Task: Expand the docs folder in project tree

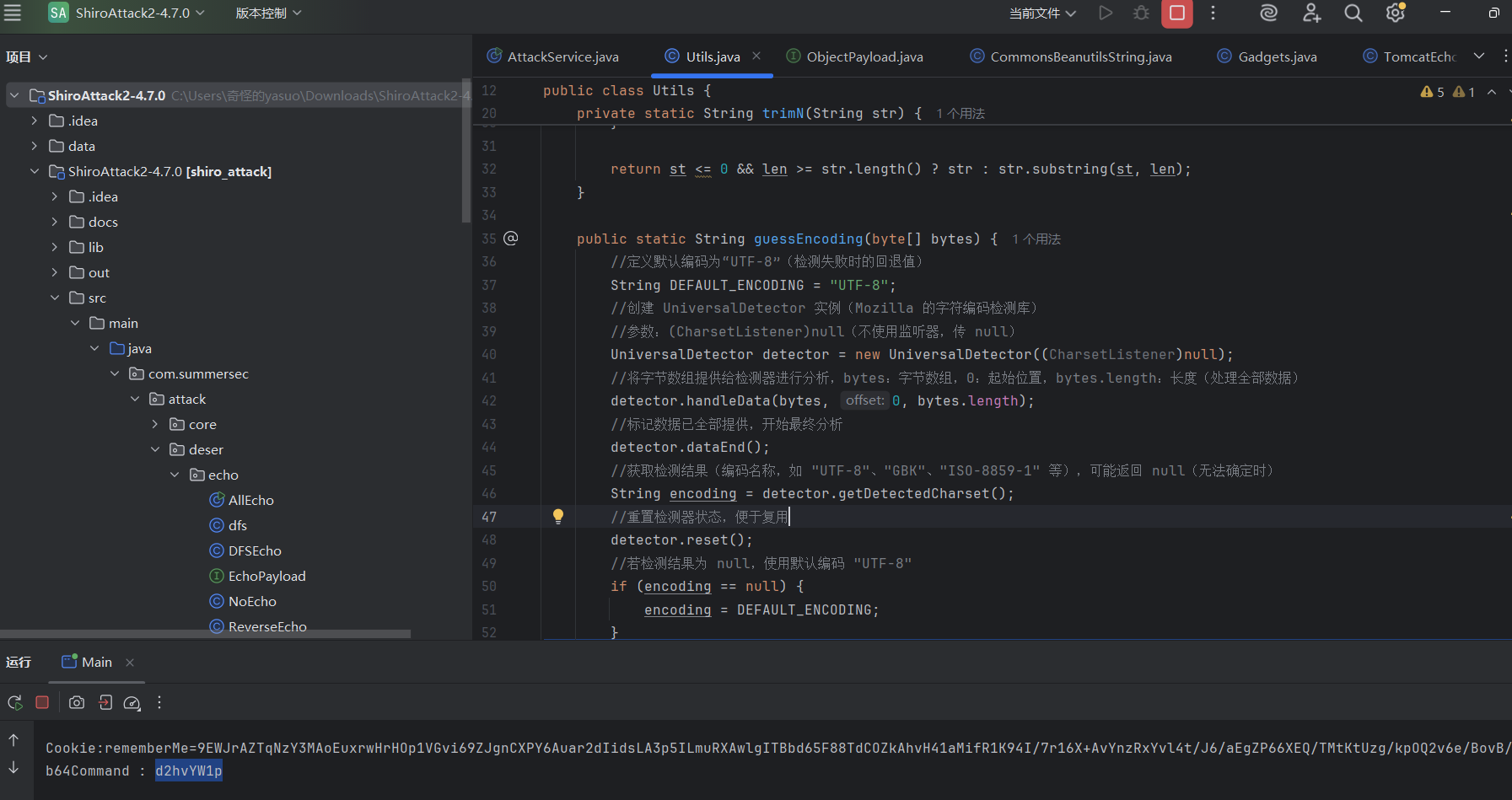Action: (55, 222)
